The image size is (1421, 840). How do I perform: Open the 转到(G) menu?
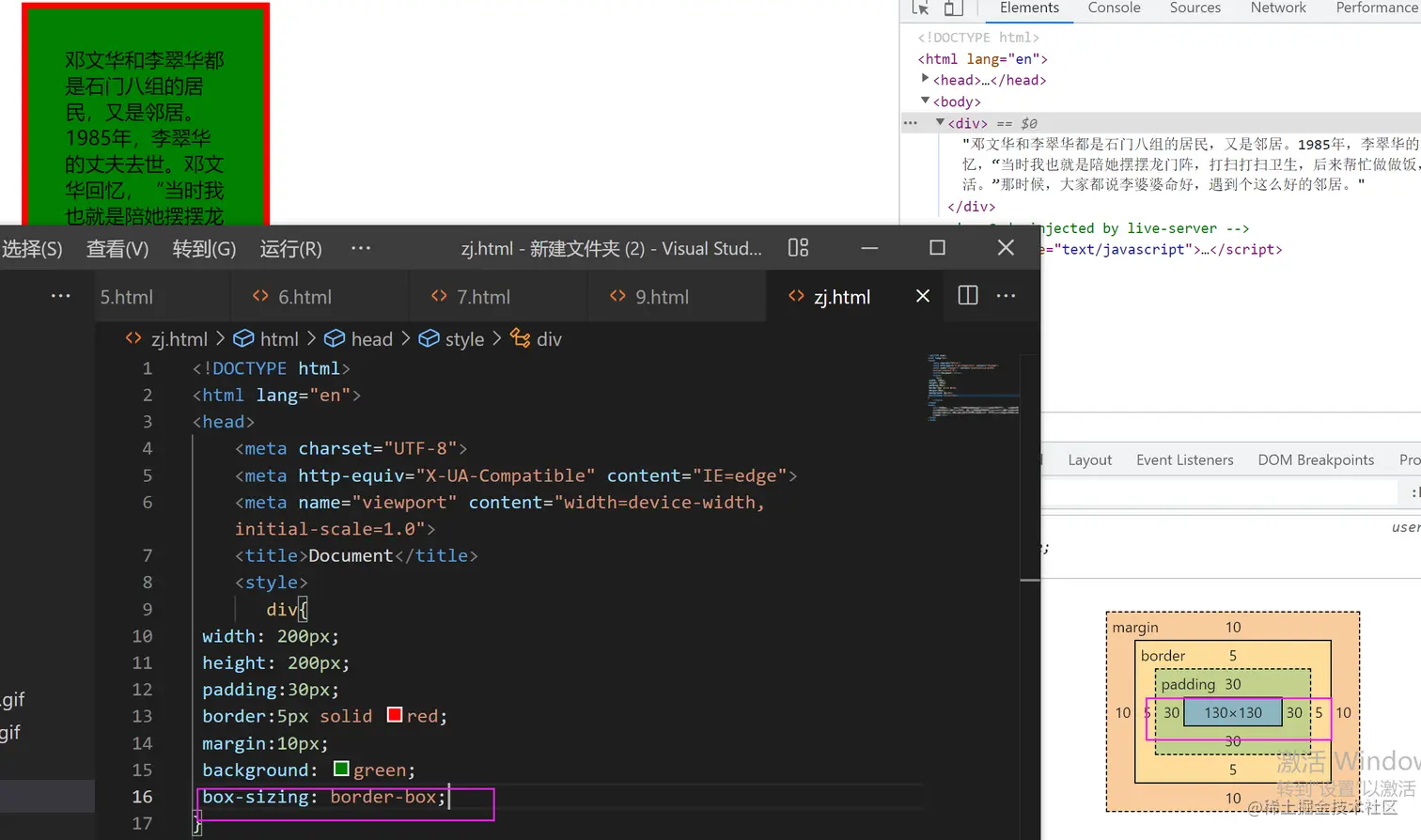click(204, 249)
